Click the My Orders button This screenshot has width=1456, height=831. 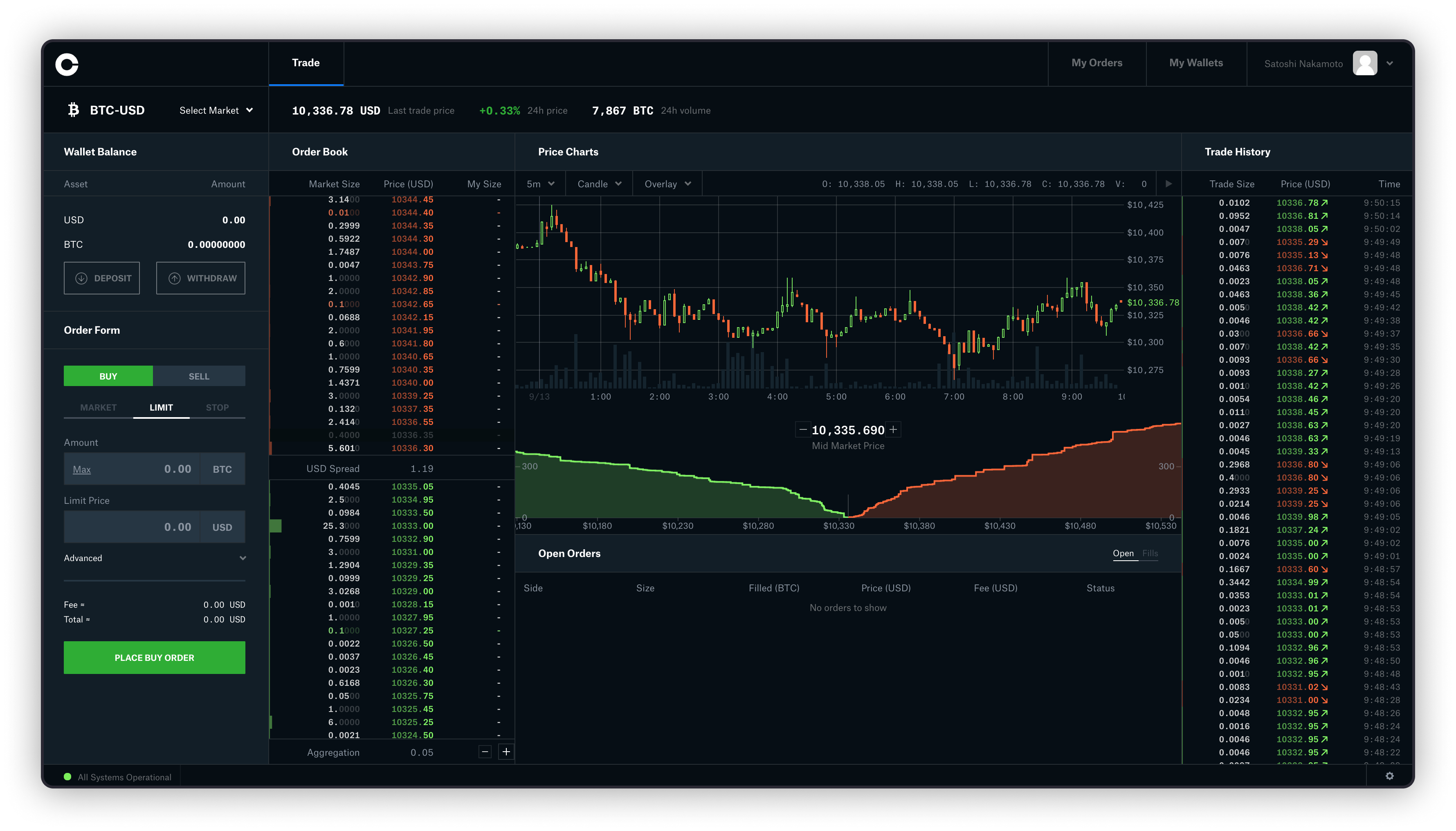click(x=1097, y=62)
